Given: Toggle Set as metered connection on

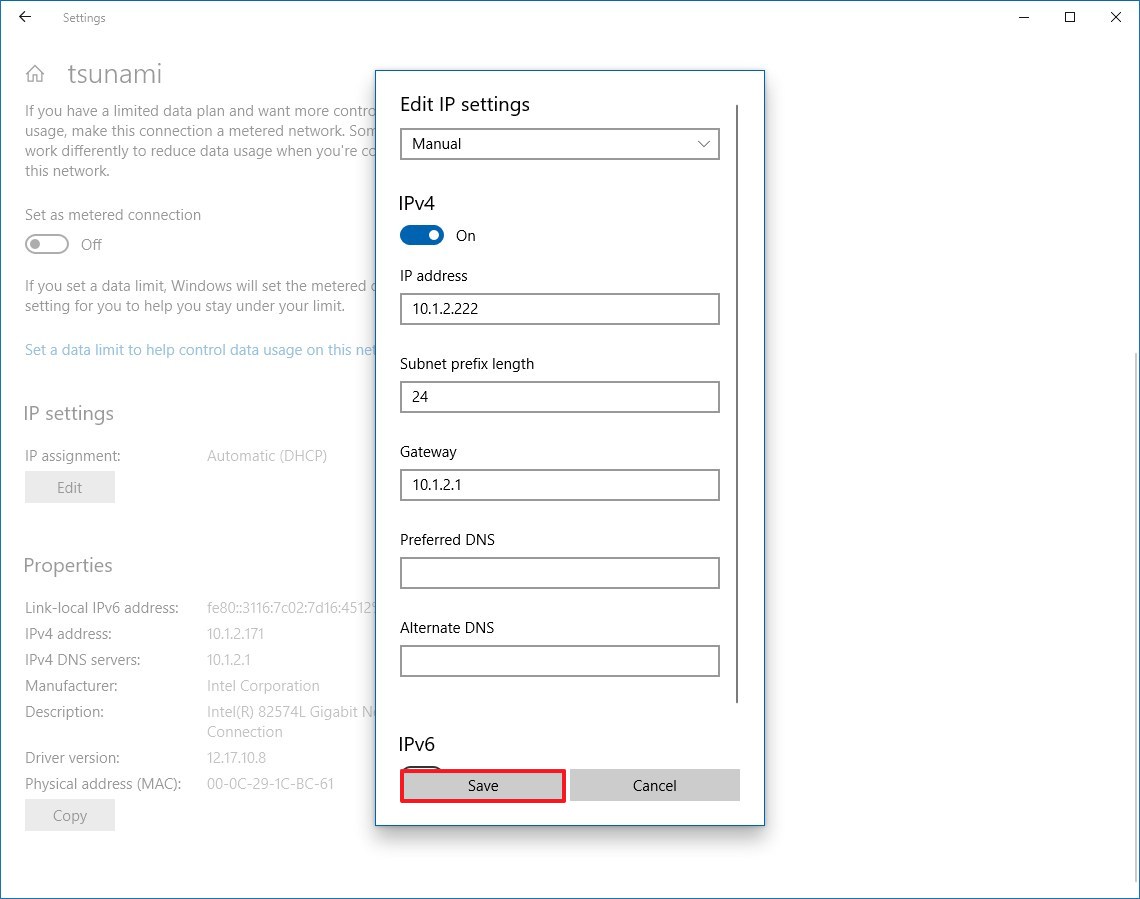Looking at the screenshot, I should 46,243.
